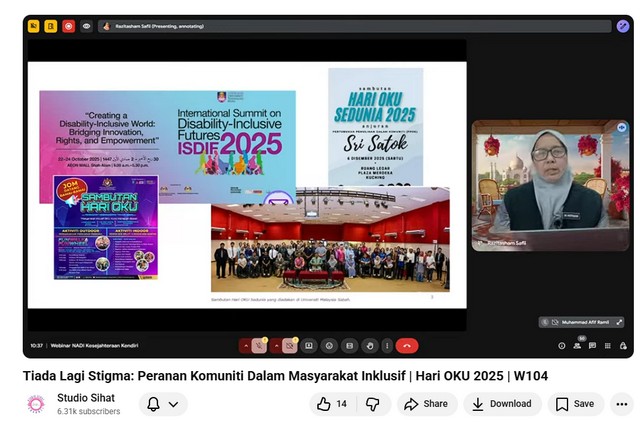Open the more actions three-dot menu
640x423 pixels.
pyautogui.click(x=621, y=404)
